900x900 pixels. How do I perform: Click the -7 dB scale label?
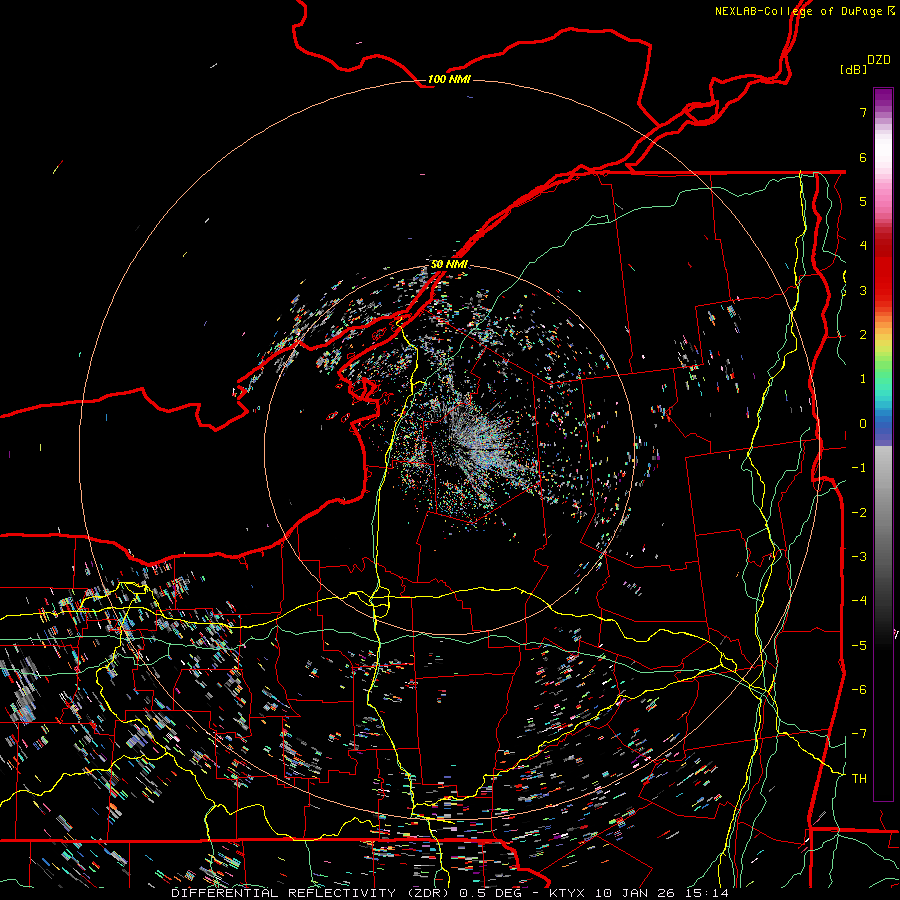tap(859, 734)
